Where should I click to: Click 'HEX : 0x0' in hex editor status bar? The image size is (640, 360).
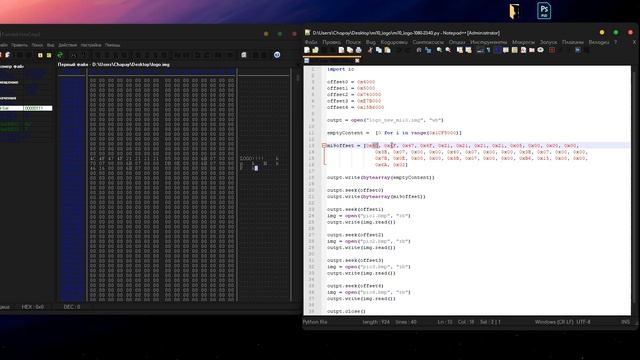coord(32,307)
